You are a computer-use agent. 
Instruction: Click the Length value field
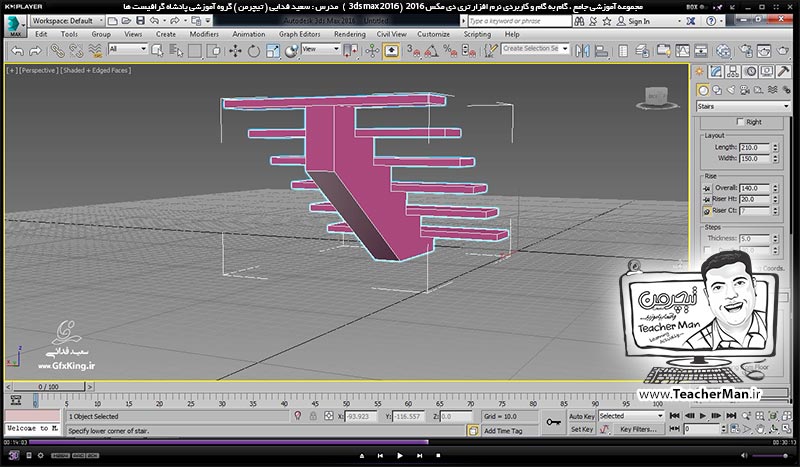click(755, 148)
